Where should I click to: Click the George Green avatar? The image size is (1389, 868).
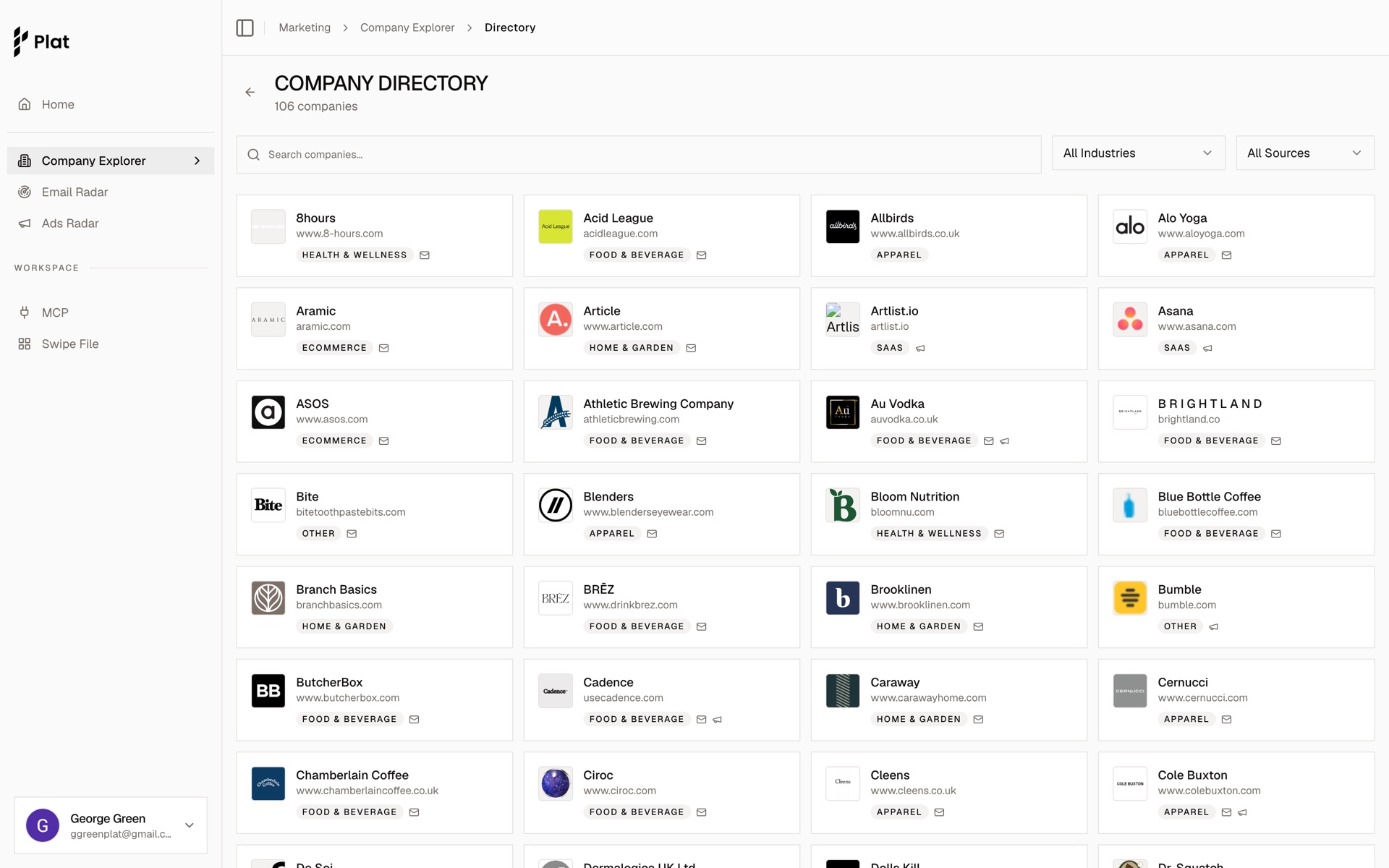(x=43, y=825)
